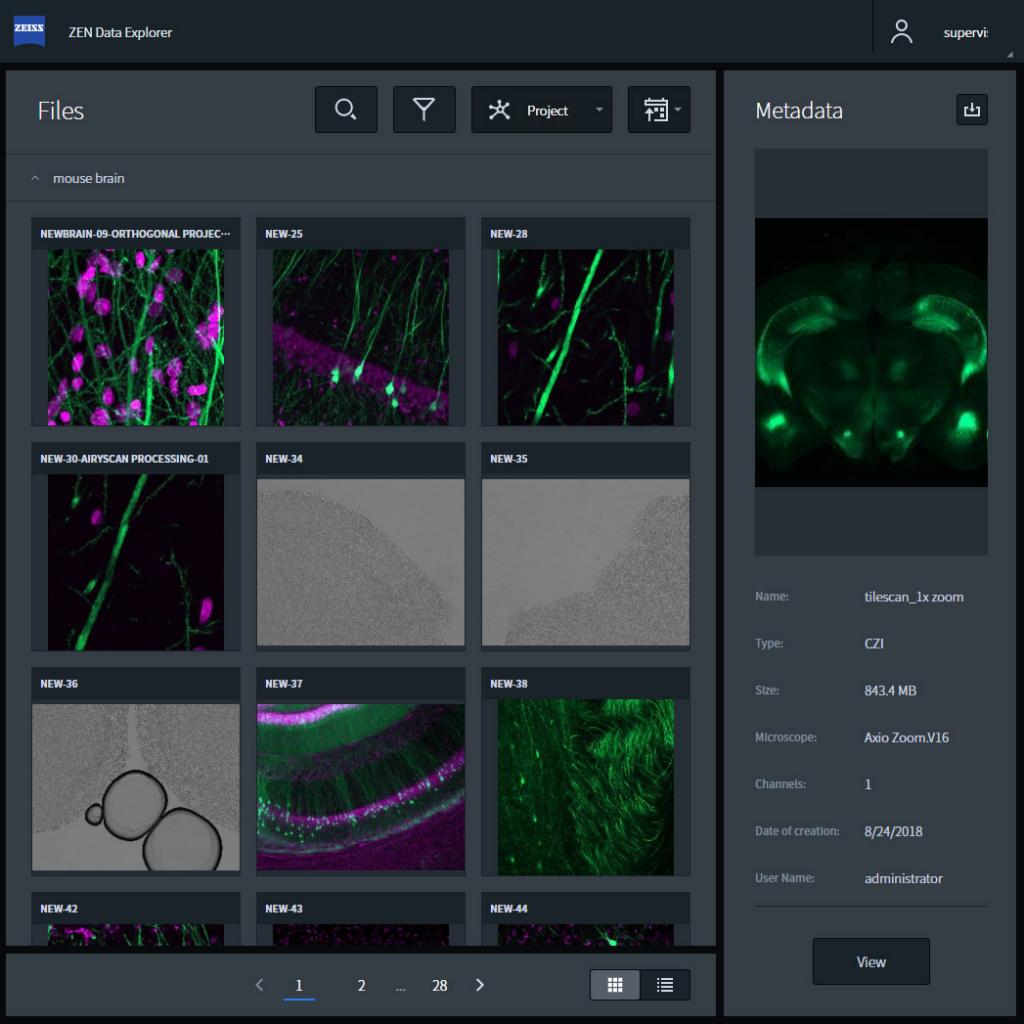
Task: Open the Project grouping dropdown
Action: coord(597,109)
